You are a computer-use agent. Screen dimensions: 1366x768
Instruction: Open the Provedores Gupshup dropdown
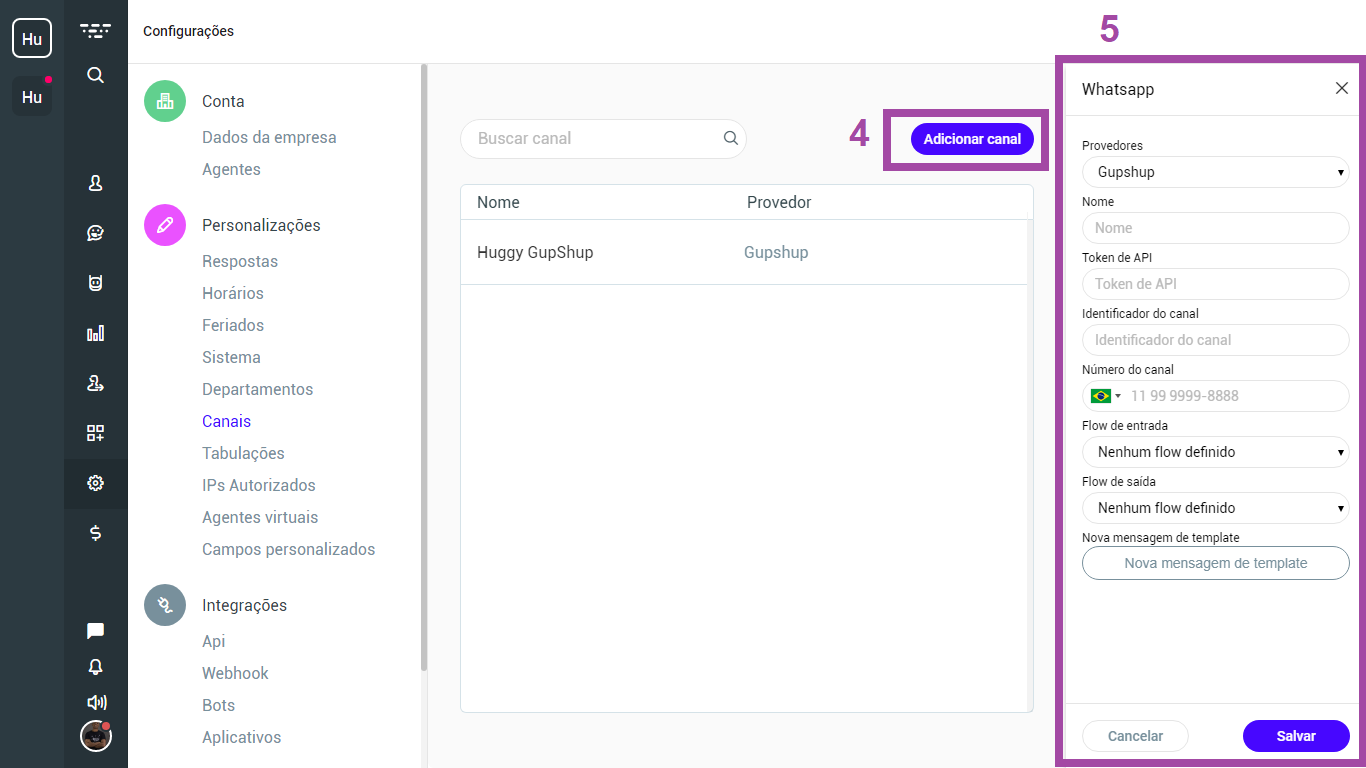click(1216, 172)
